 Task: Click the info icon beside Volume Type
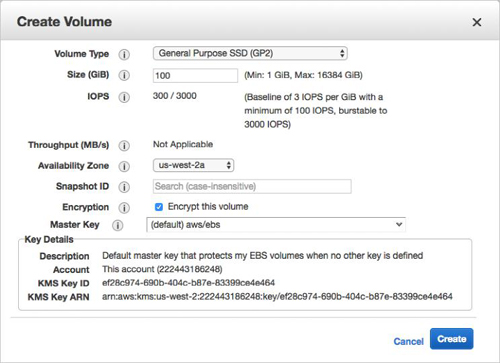coord(124,54)
